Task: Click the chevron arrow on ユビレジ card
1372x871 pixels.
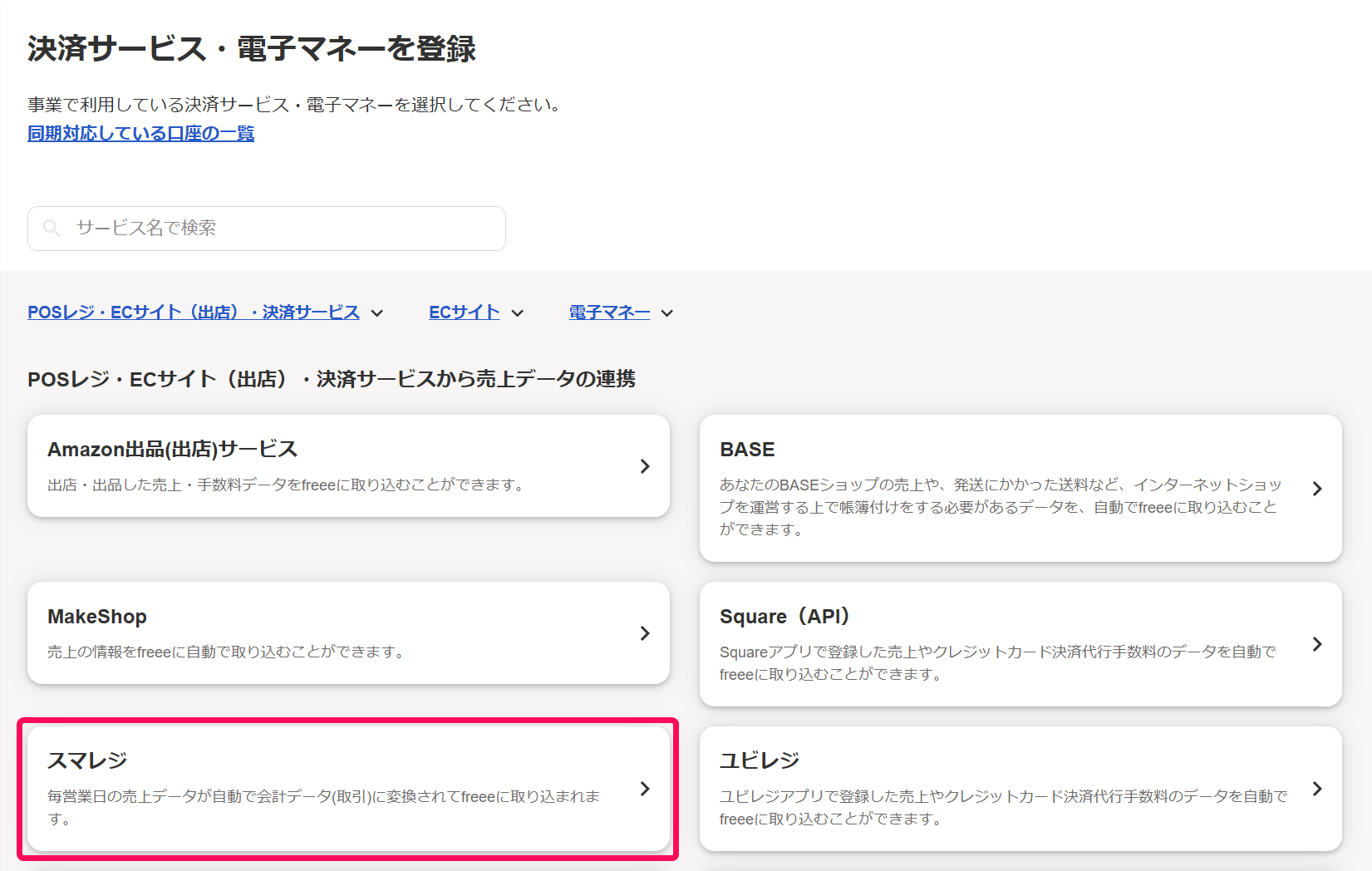Action: (1317, 789)
